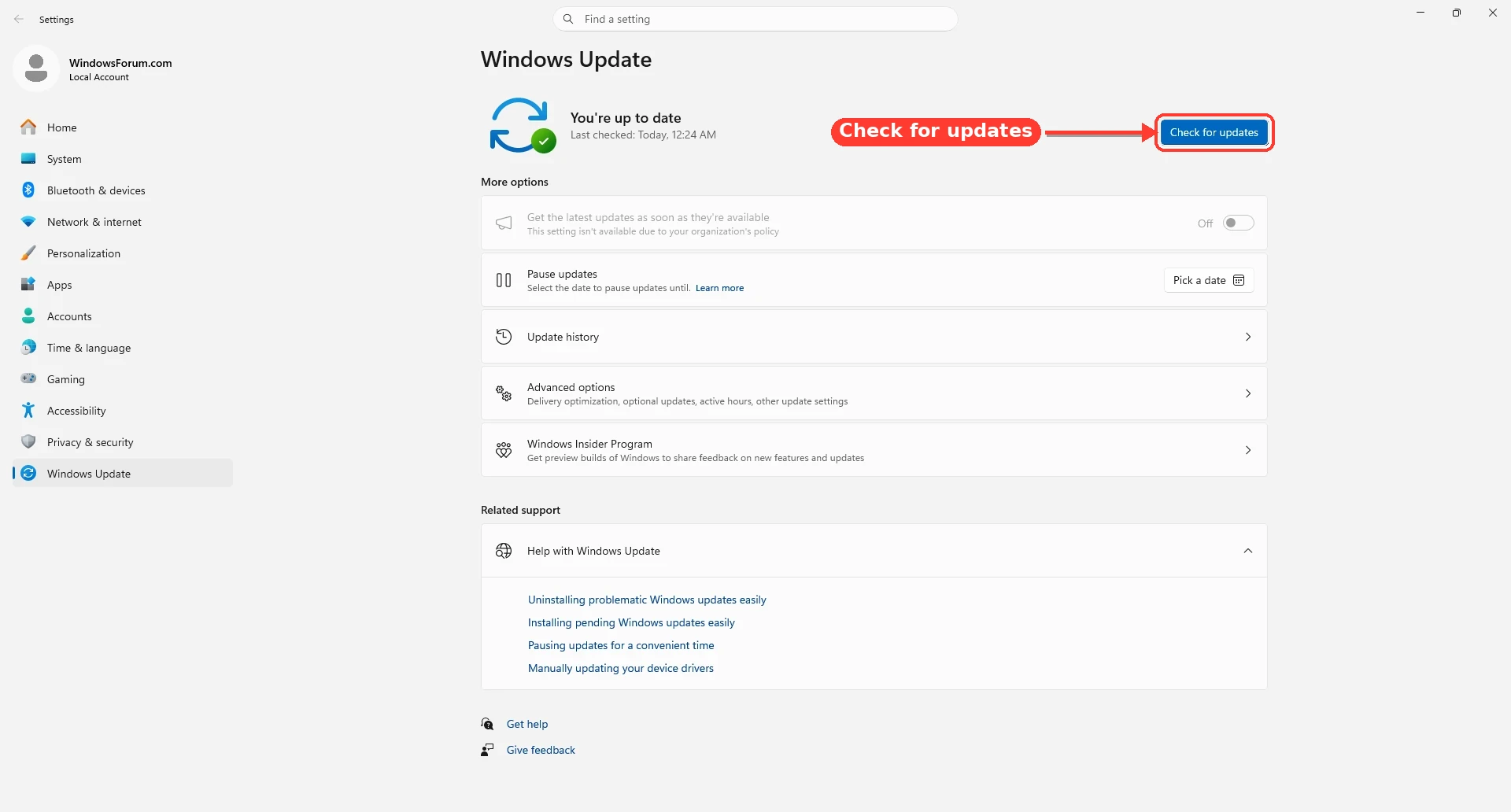Viewport: 1511px width, 812px height.
Task: Click the Help with Windows Update globe icon
Action: 504,551
